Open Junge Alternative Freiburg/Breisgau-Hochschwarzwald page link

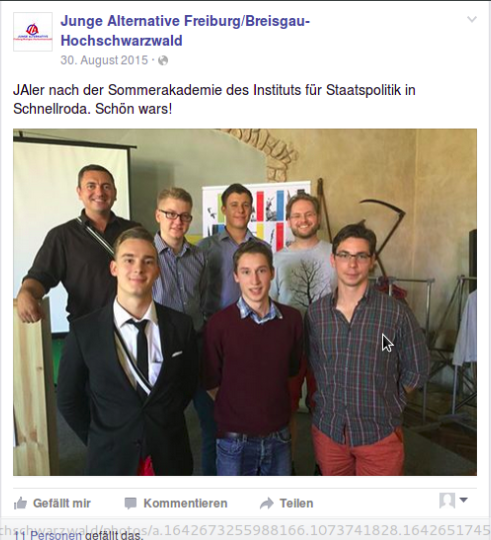pyautogui.click(x=185, y=31)
